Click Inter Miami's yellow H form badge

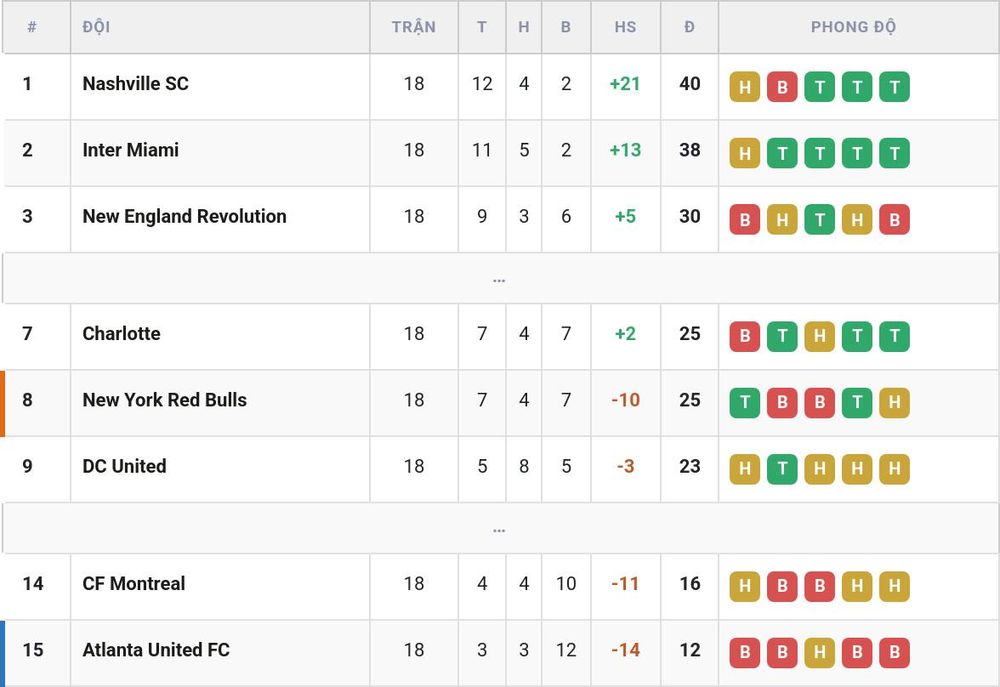(744, 153)
